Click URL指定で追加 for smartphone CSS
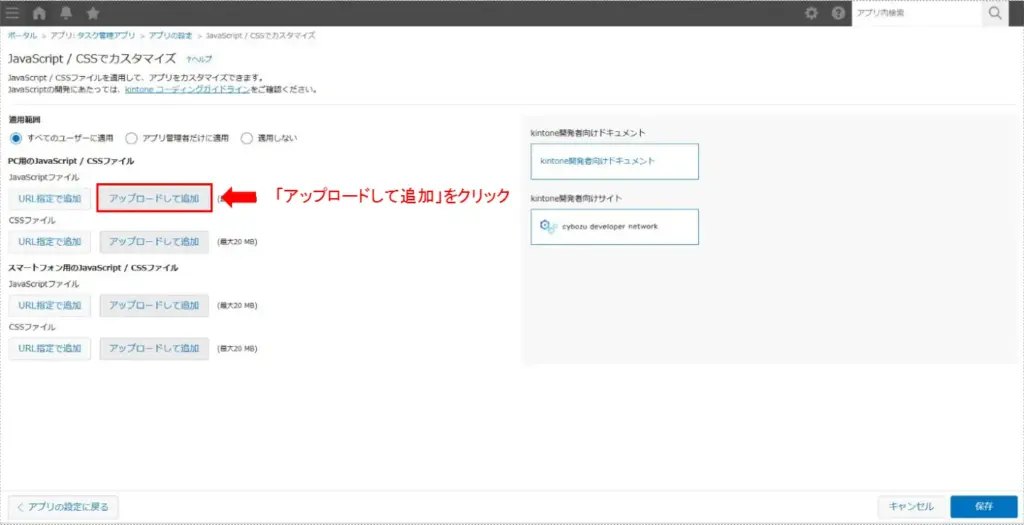 (50, 349)
